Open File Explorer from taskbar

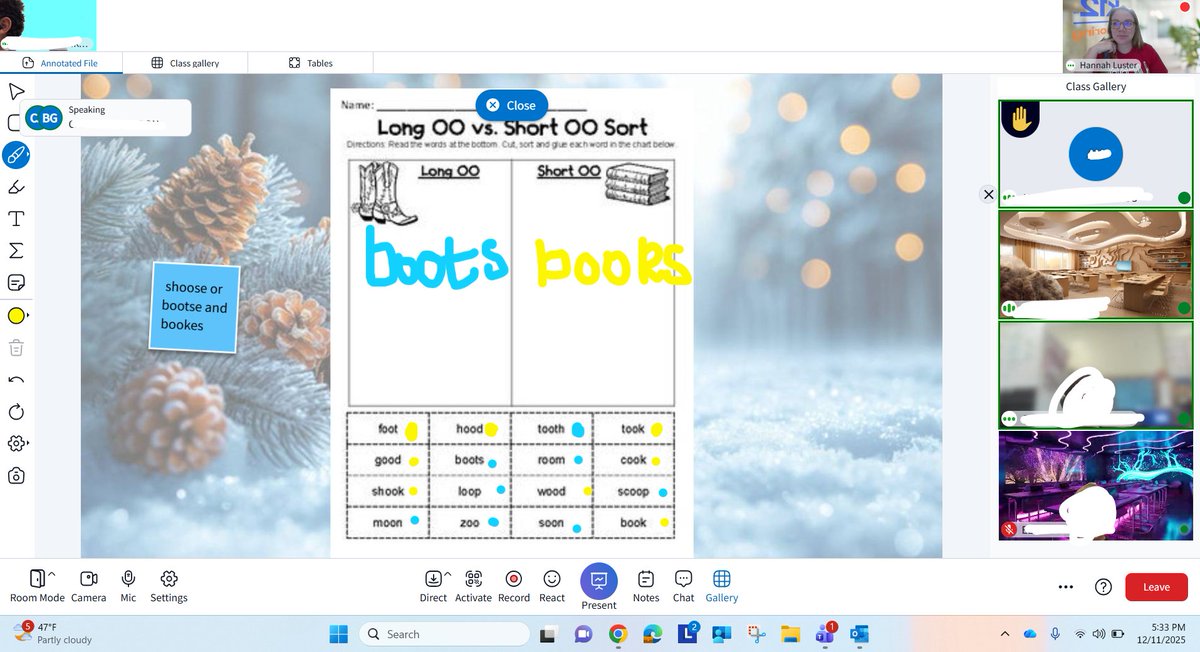coord(790,634)
